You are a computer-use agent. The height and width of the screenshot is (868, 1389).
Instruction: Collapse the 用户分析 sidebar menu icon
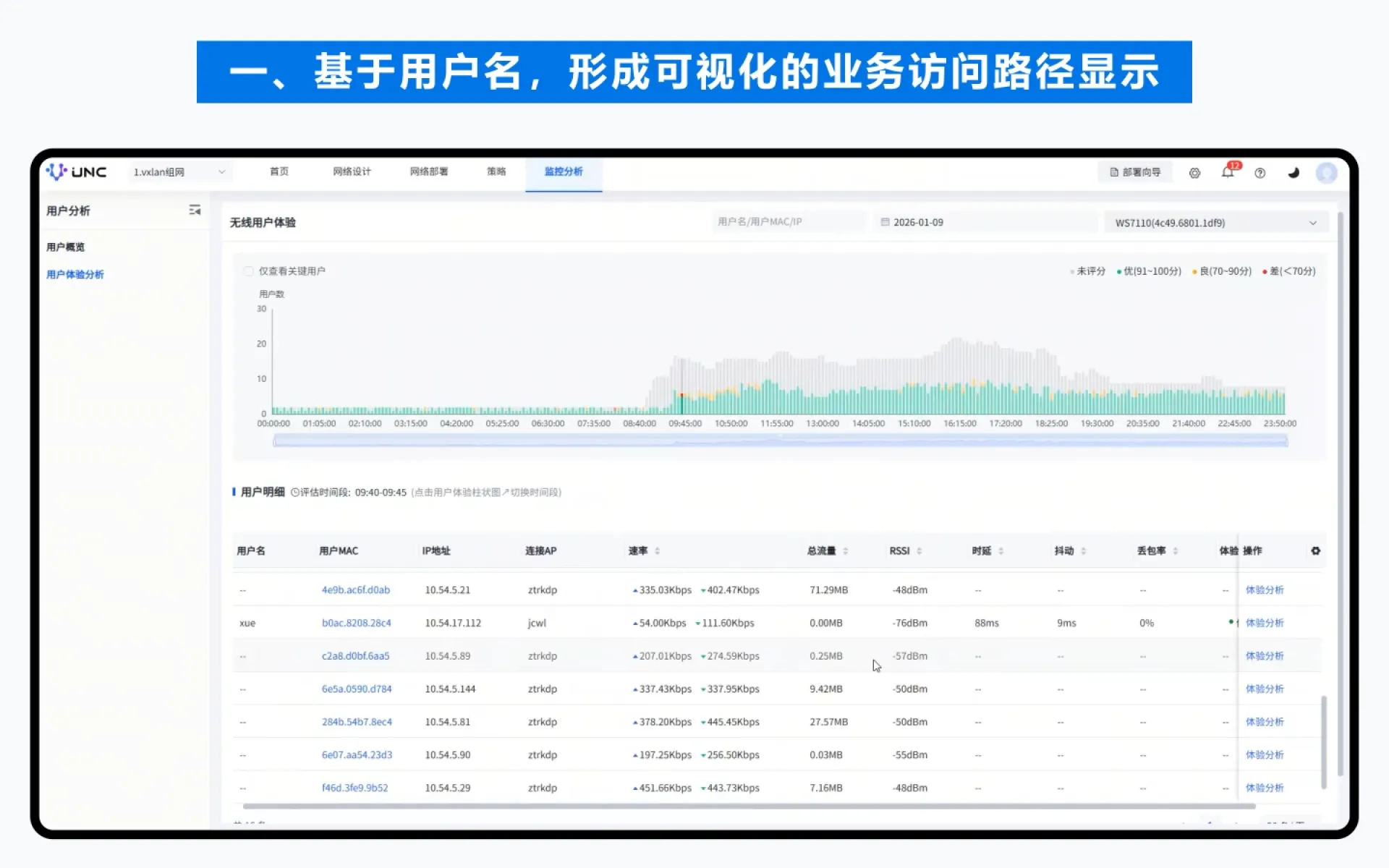195,210
